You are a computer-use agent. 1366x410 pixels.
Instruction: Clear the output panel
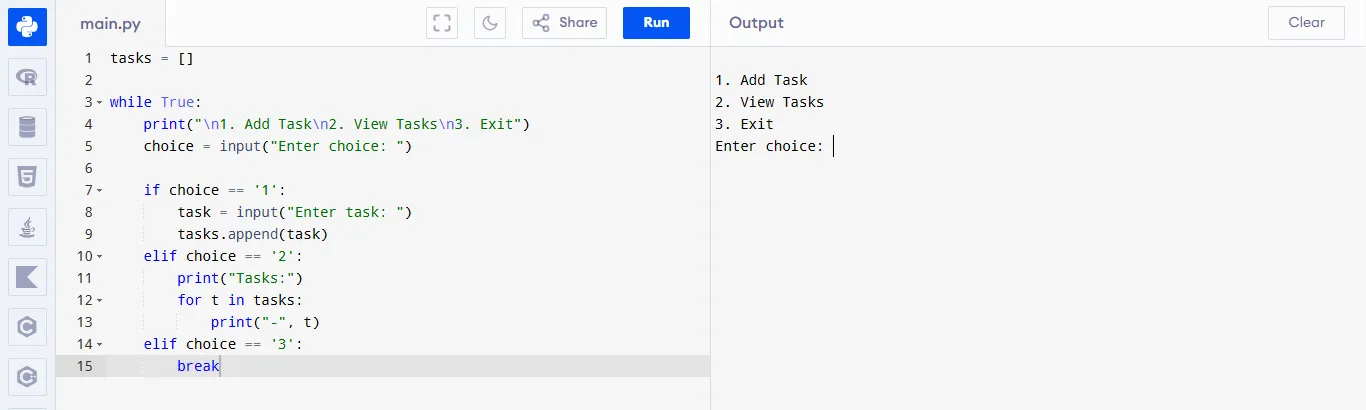[1306, 23]
